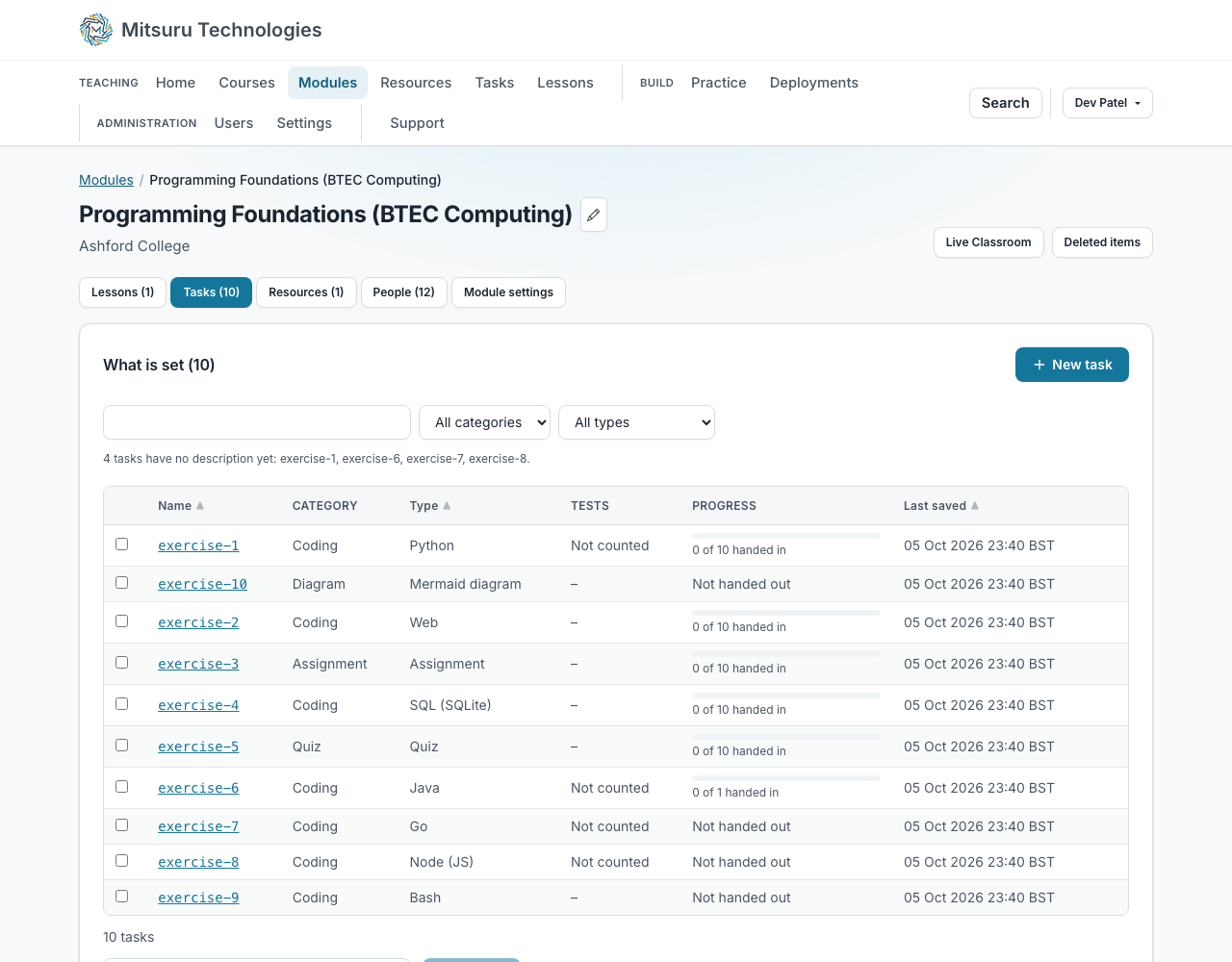Tick the checkbox for exercise-1
This screenshot has height=962, width=1232.
[122, 544]
